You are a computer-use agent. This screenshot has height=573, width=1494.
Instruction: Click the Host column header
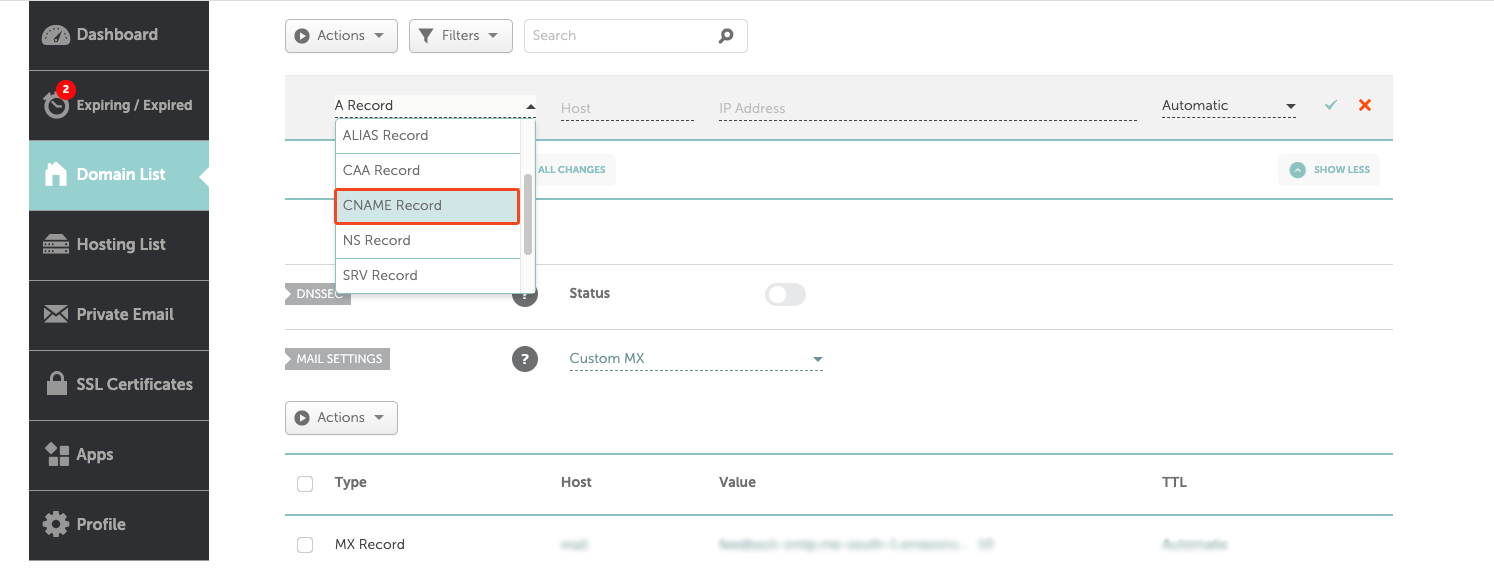click(576, 483)
